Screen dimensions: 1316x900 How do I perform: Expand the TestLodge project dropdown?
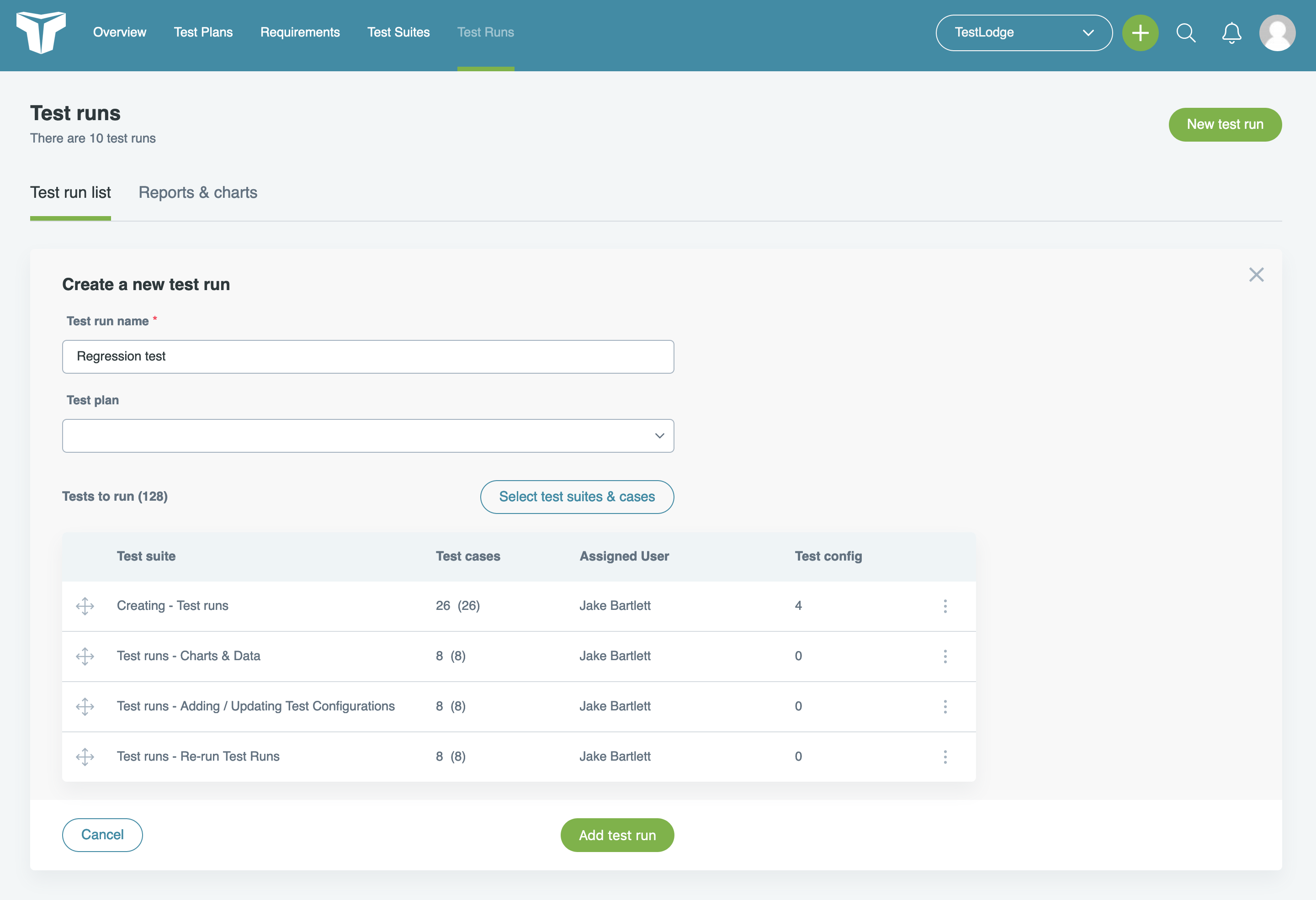pos(1023,33)
